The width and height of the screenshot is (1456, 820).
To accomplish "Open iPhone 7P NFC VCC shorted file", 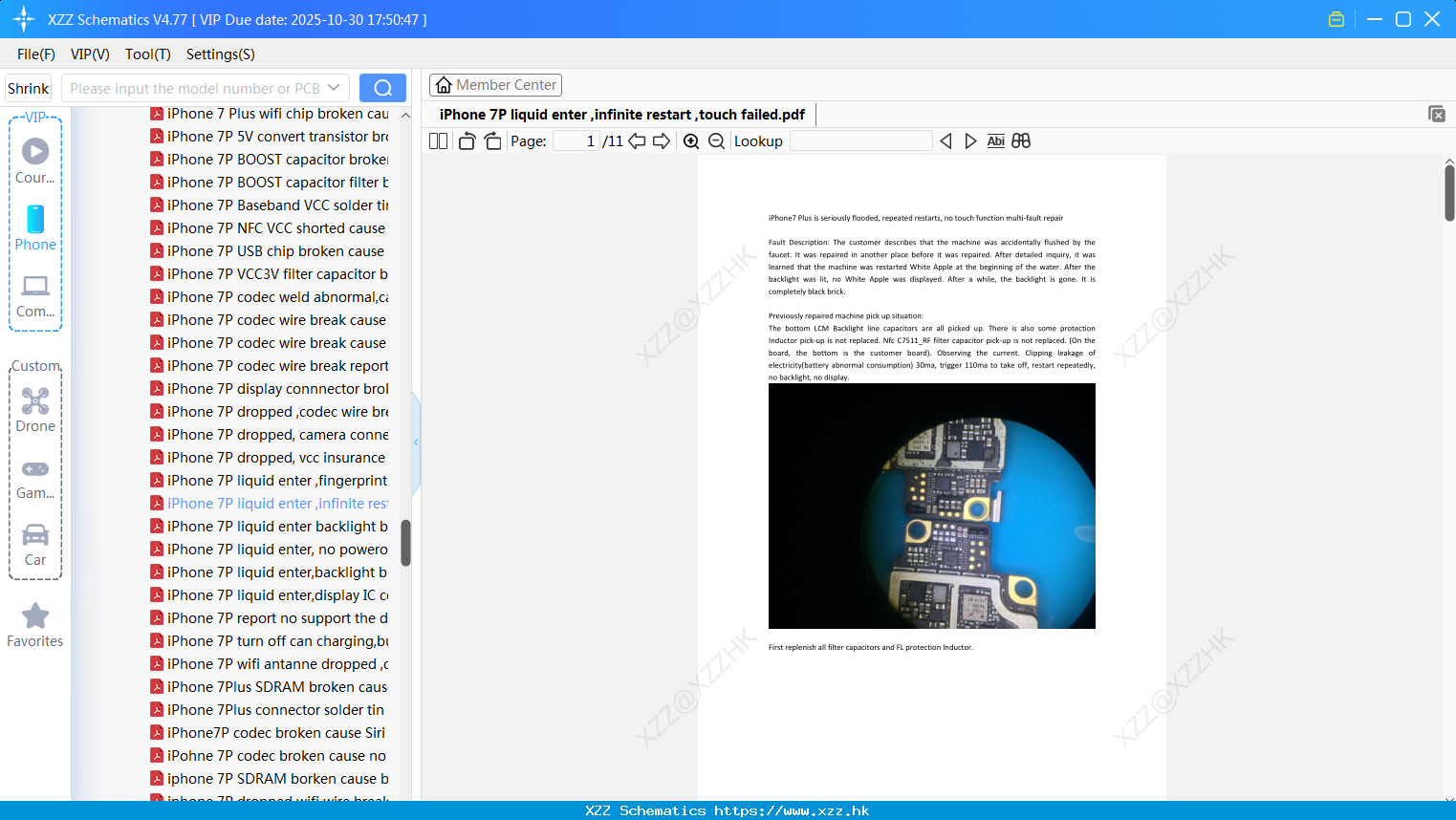I will point(268,228).
